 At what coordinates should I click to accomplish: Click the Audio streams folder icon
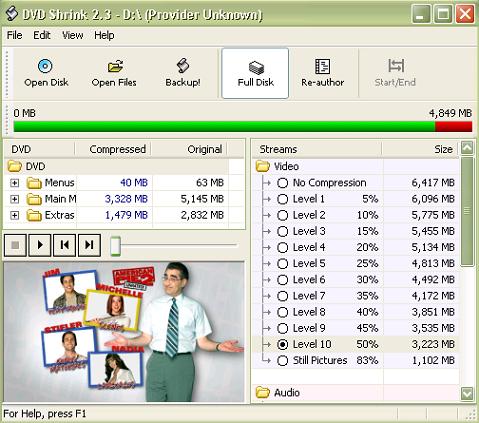point(263,392)
